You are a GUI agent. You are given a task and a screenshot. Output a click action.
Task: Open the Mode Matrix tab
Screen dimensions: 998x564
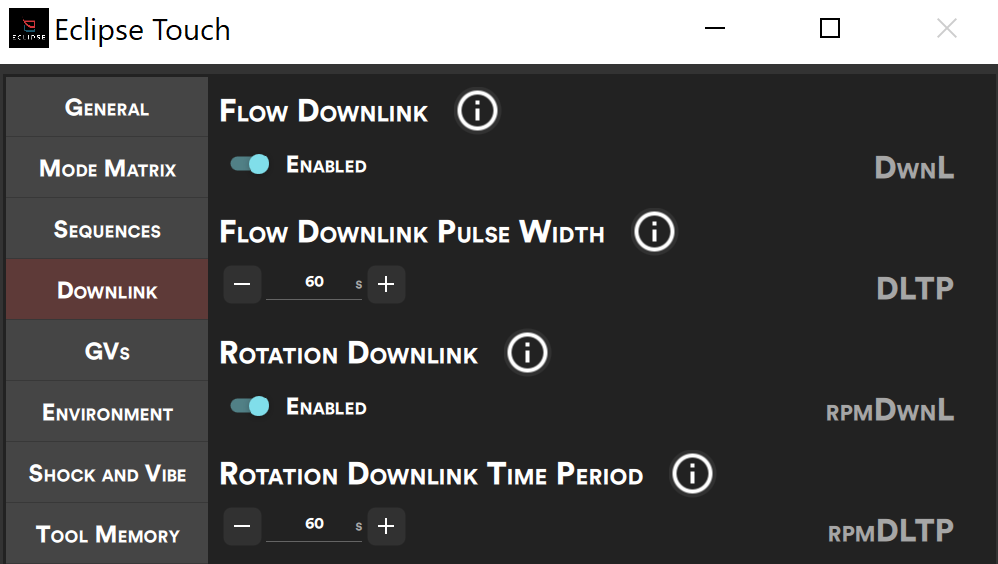point(107,169)
